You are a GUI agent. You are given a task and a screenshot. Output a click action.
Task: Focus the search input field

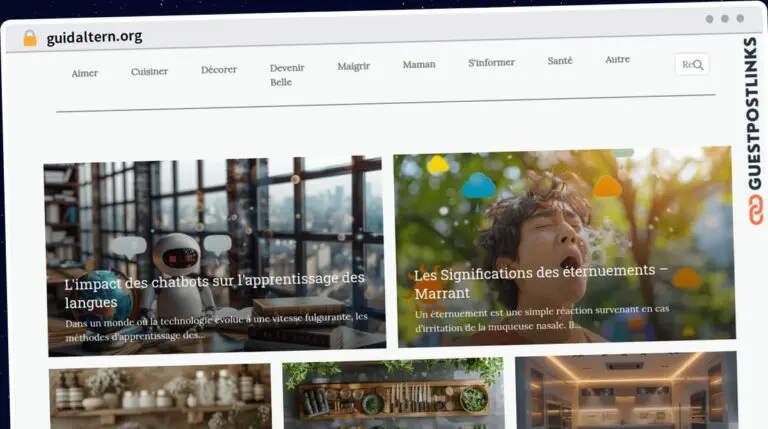tap(692, 64)
